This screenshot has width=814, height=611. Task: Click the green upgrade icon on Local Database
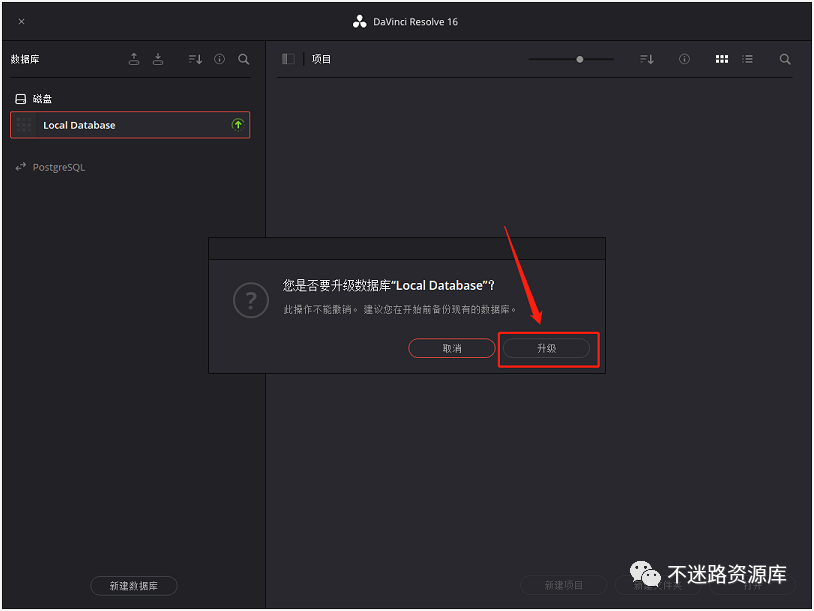238,125
